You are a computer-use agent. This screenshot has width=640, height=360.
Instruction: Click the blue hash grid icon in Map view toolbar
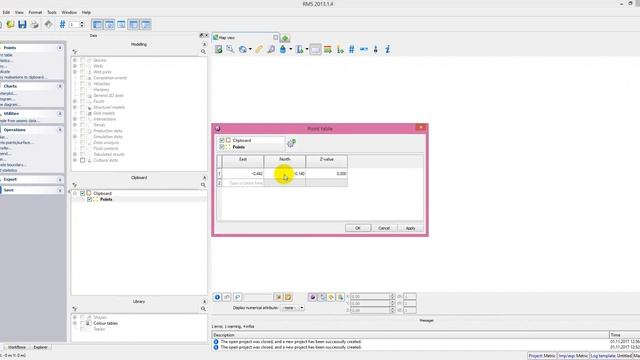(x=351, y=49)
